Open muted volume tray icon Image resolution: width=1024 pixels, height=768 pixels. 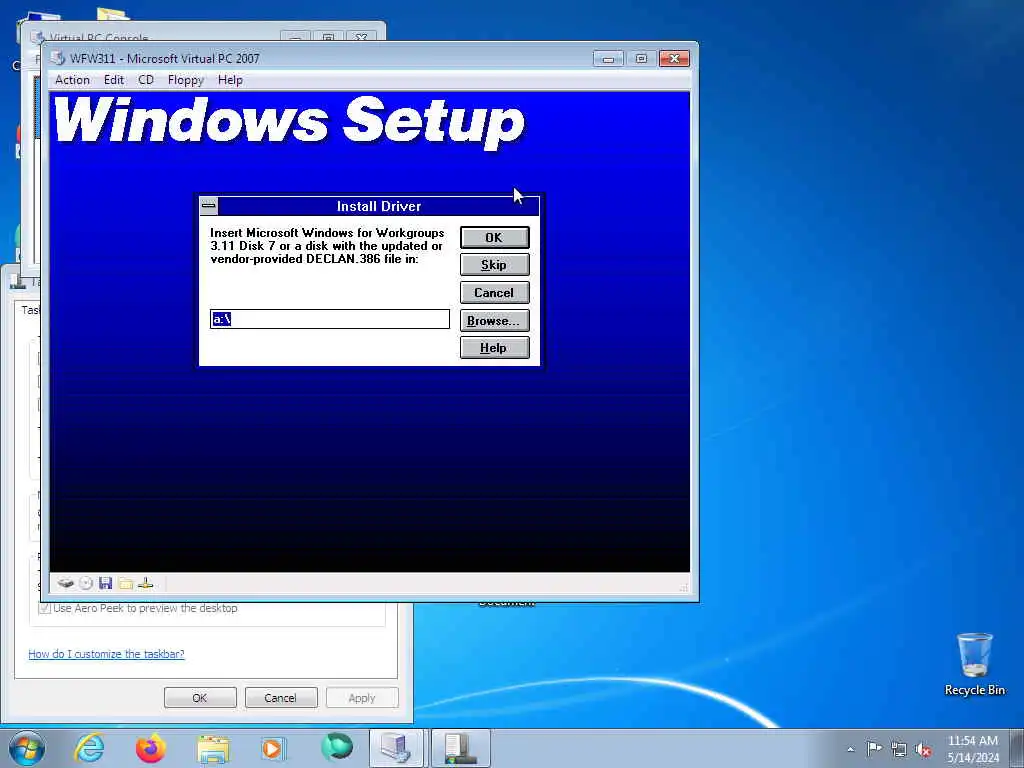tap(923, 749)
